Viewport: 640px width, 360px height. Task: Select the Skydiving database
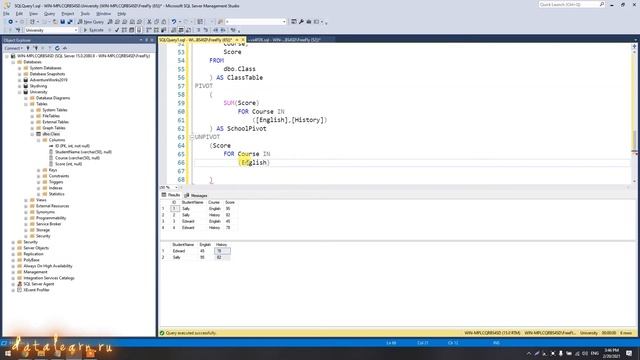point(38,86)
